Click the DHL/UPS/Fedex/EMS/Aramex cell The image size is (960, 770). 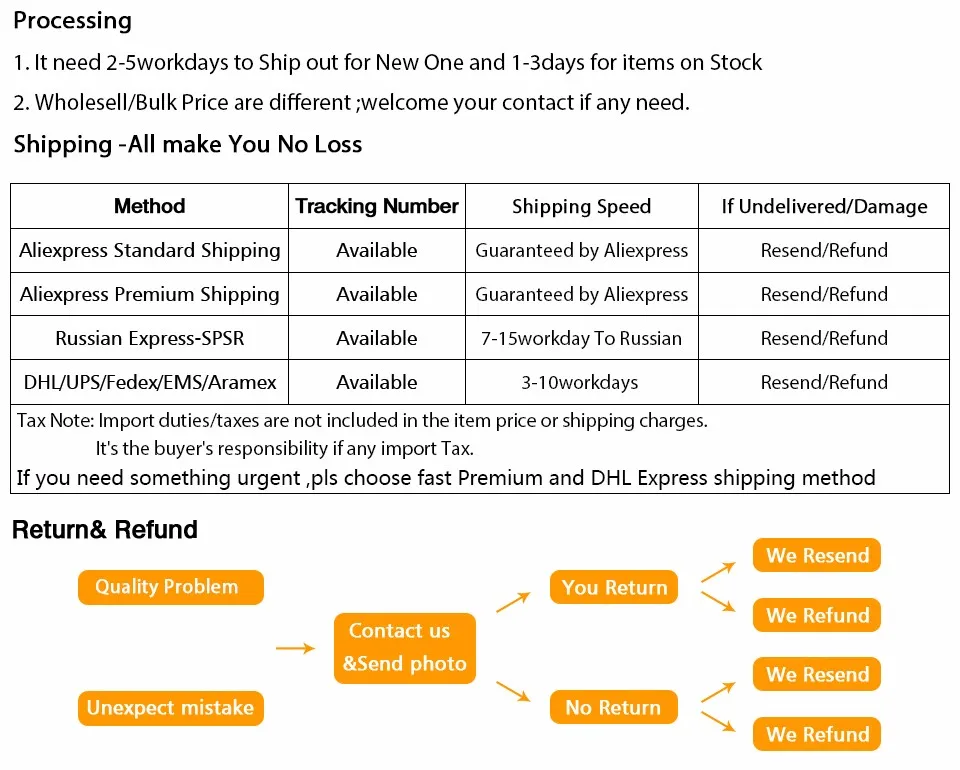149,382
